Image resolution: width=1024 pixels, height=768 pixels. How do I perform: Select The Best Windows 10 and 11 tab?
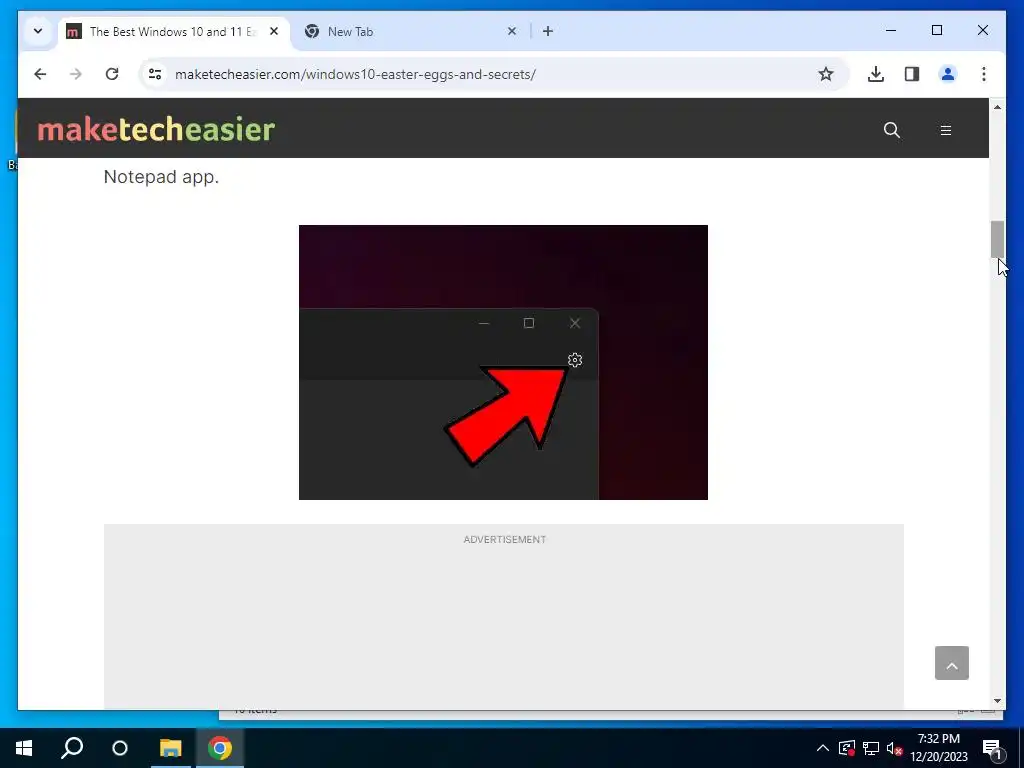click(173, 31)
